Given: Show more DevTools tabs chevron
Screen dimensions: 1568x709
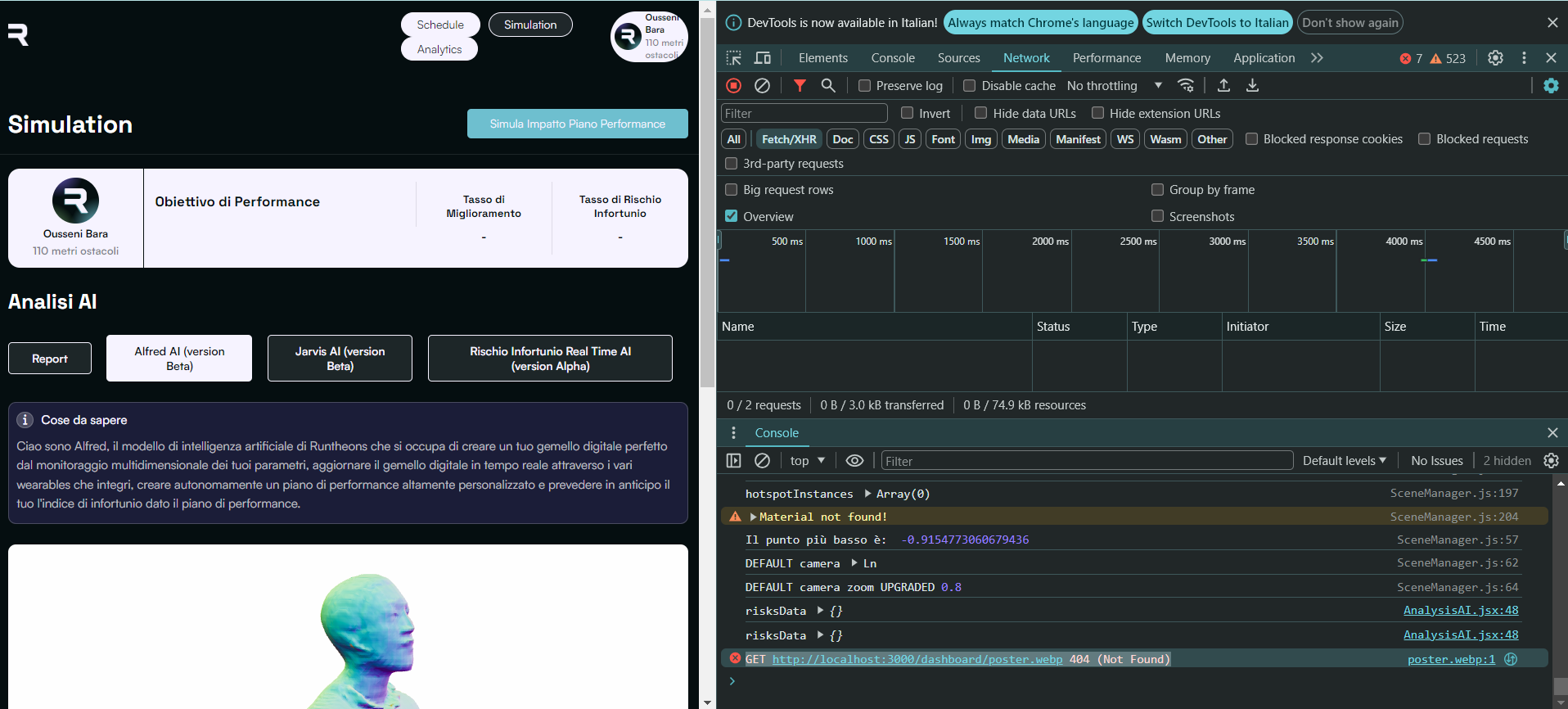Looking at the screenshot, I should click(x=1317, y=58).
